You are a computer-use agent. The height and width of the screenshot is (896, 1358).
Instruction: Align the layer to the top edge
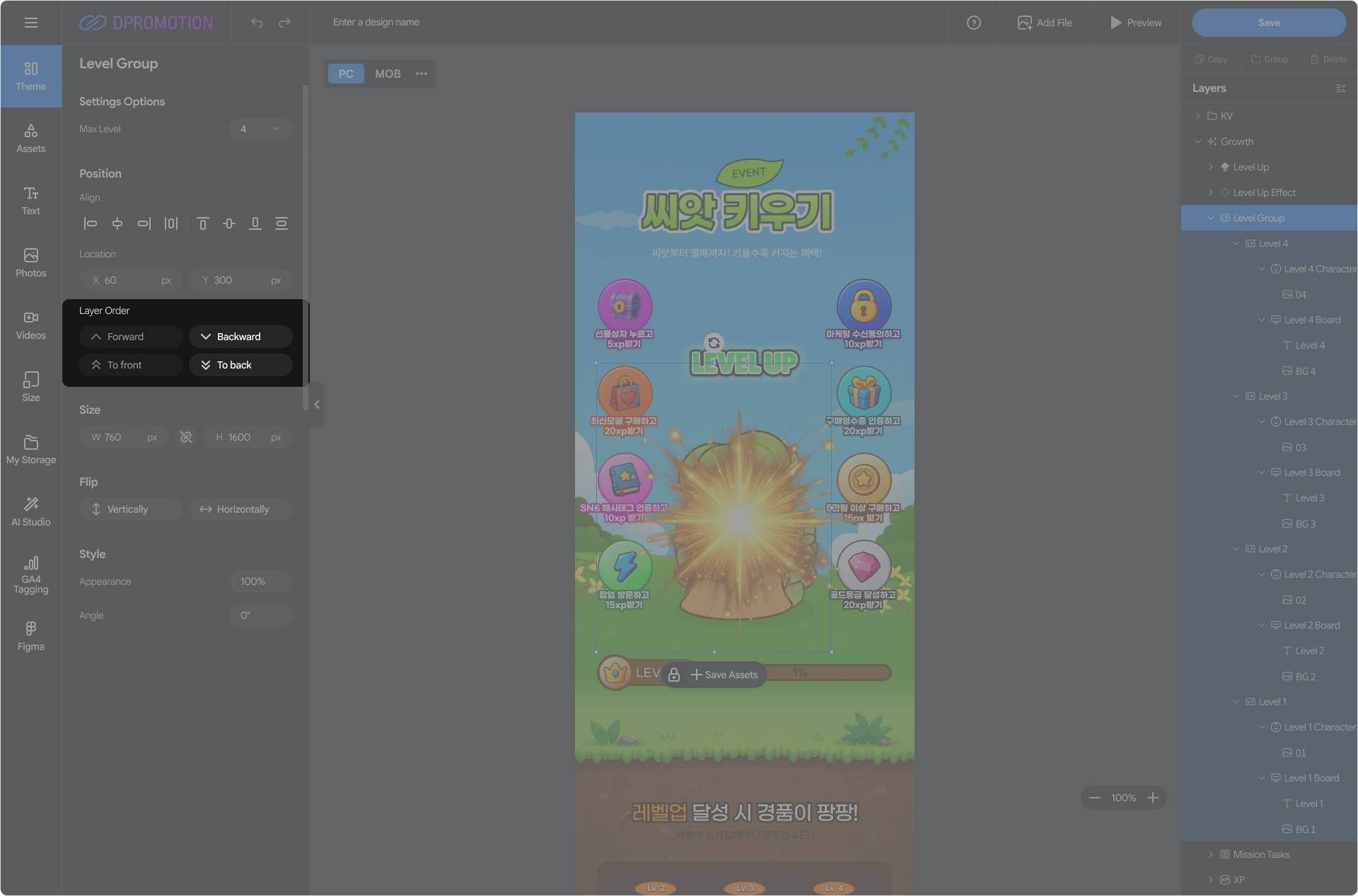(202, 223)
